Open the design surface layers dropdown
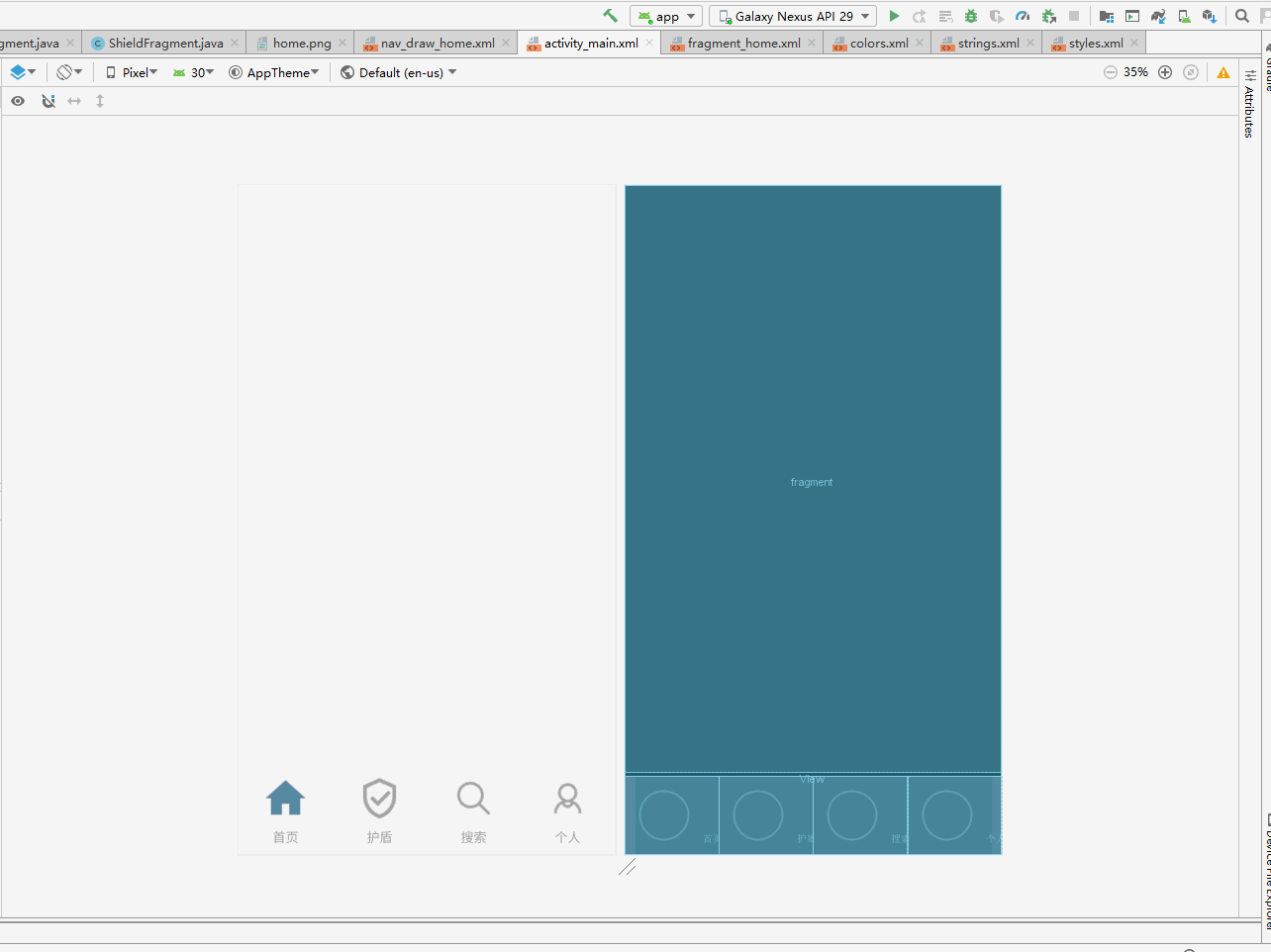Screen dimensions: 1271x952 (x=23, y=72)
